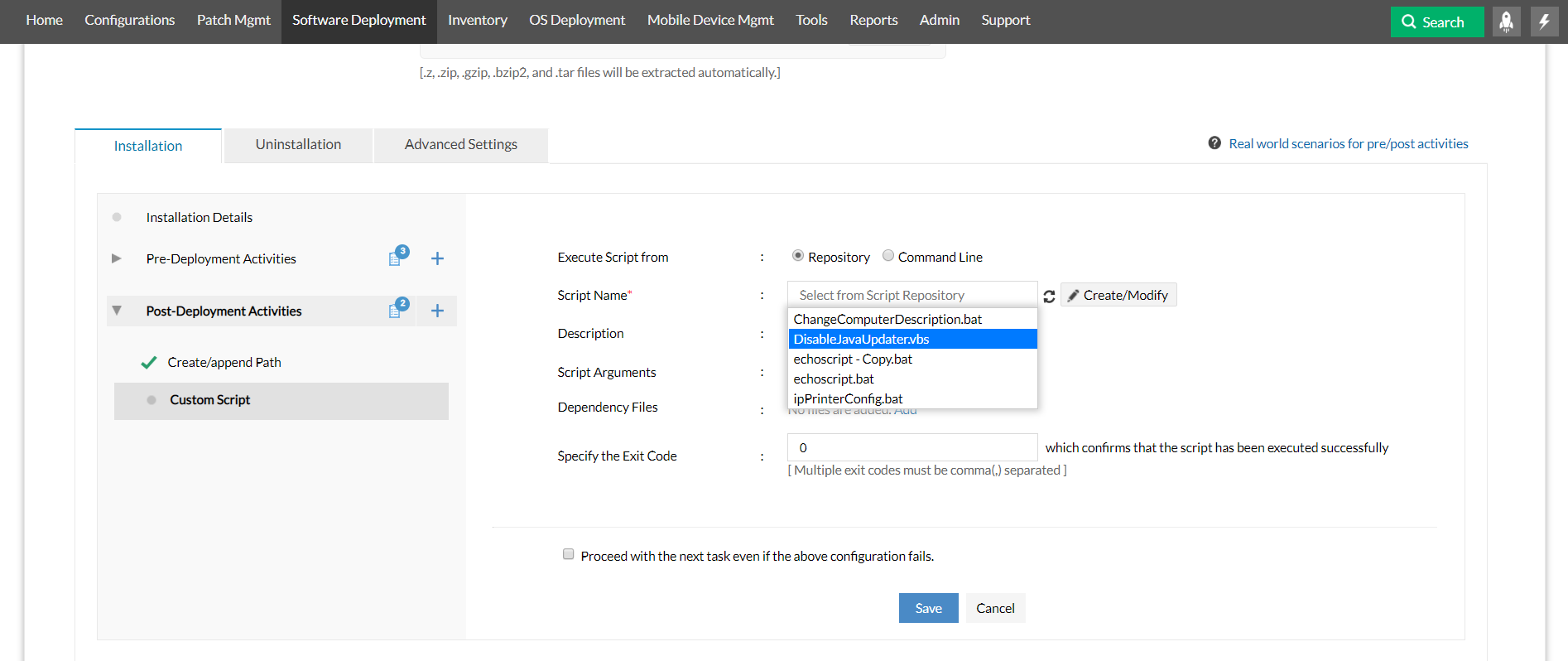1568x661 pixels.
Task: Open the Patch Mgmt menu
Action: [233, 21]
